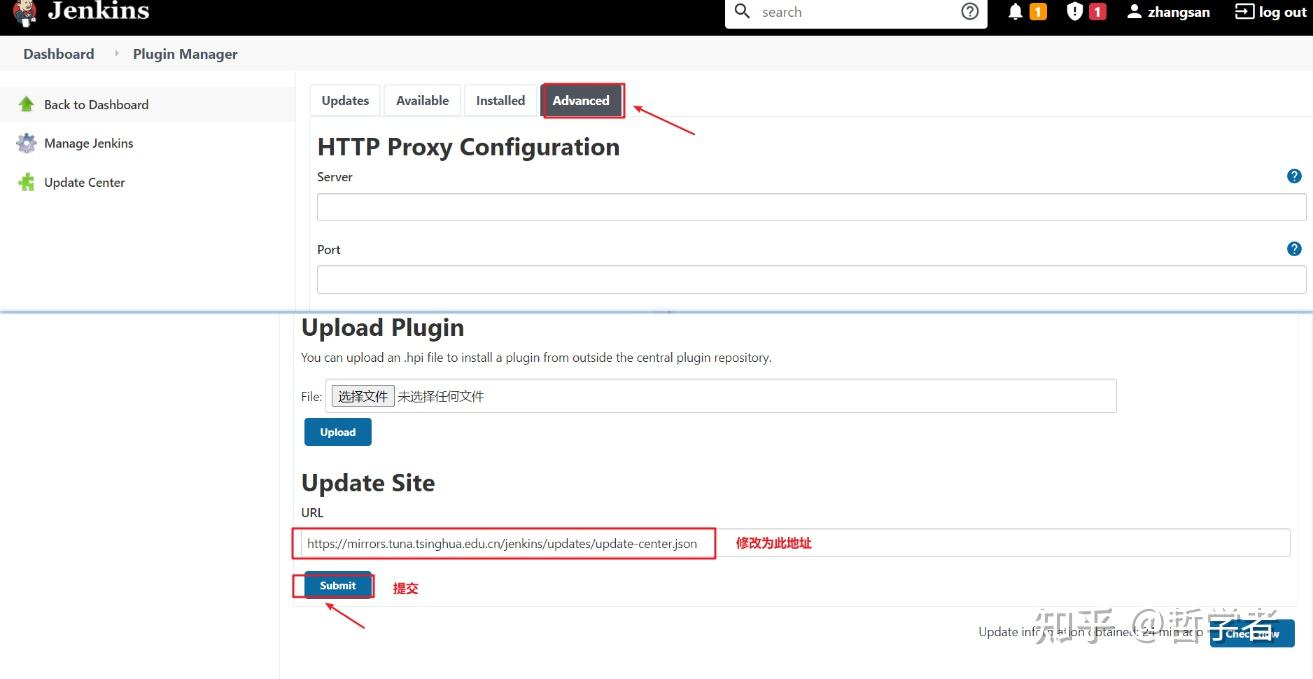Open the Updates tab
1313x679 pixels.
pos(344,100)
